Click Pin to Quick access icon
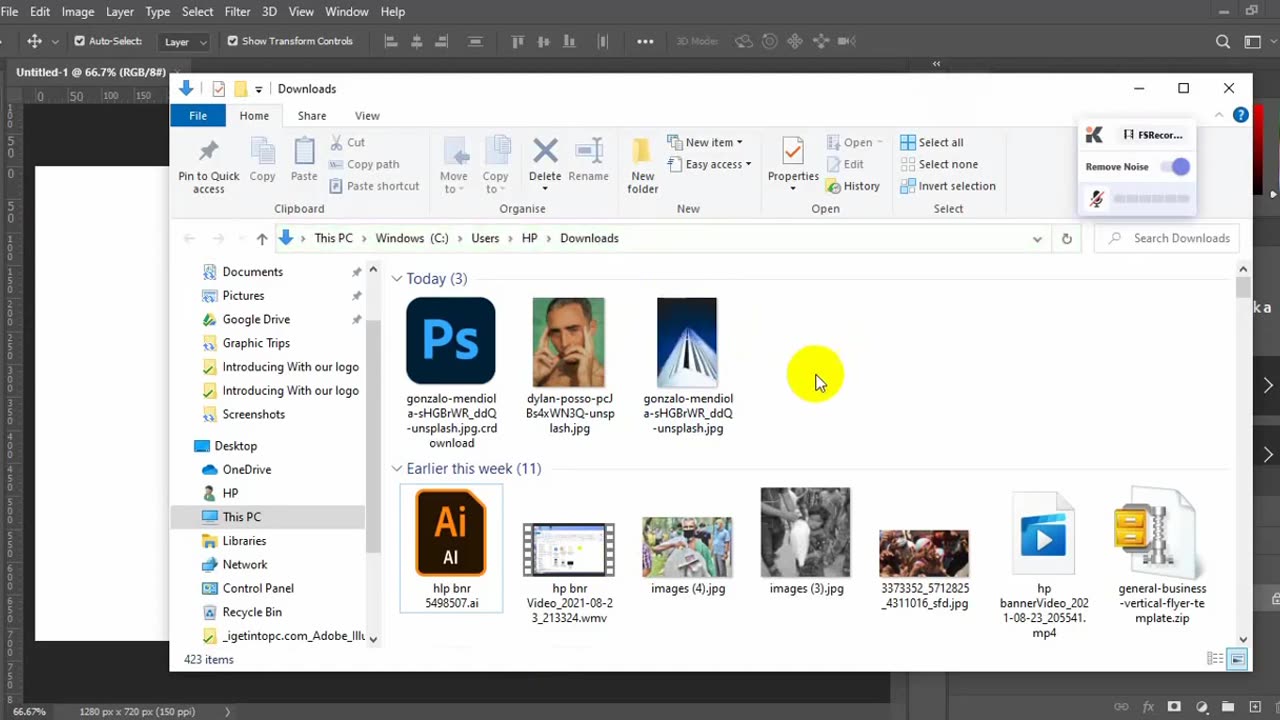 [x=208, y=152]
